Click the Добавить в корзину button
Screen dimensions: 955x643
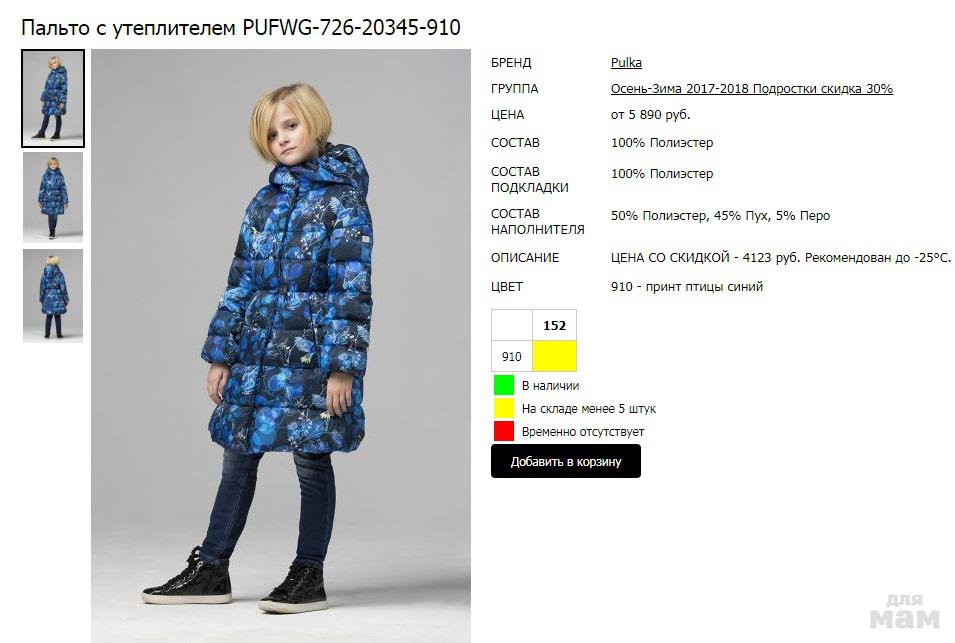566,461
